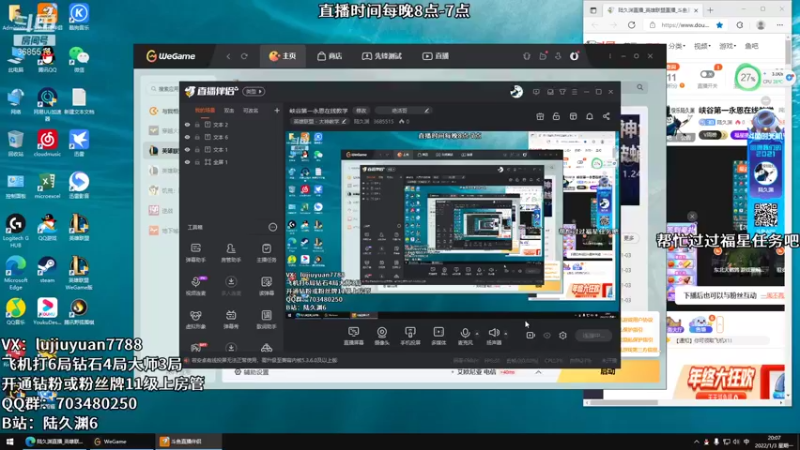The width and height of the screenshot is (800, 450).
Task: Open the mode pill next to 直播伴侣 logo
Action: point(254,92)
